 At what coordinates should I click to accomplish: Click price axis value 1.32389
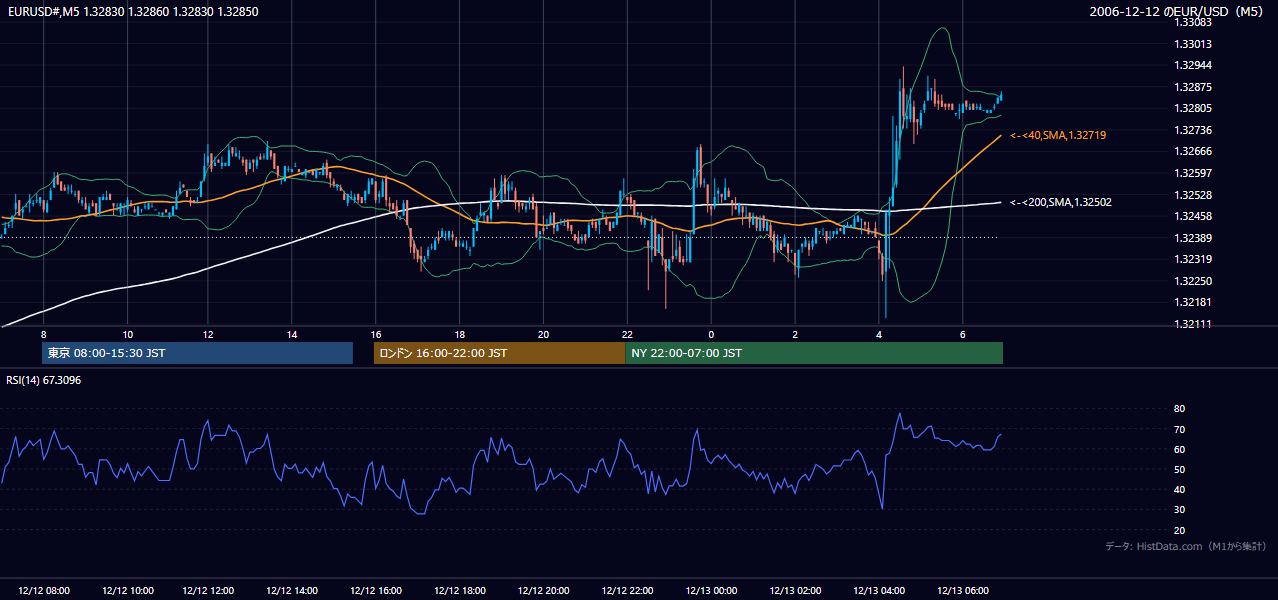(x=1193, y=238)
